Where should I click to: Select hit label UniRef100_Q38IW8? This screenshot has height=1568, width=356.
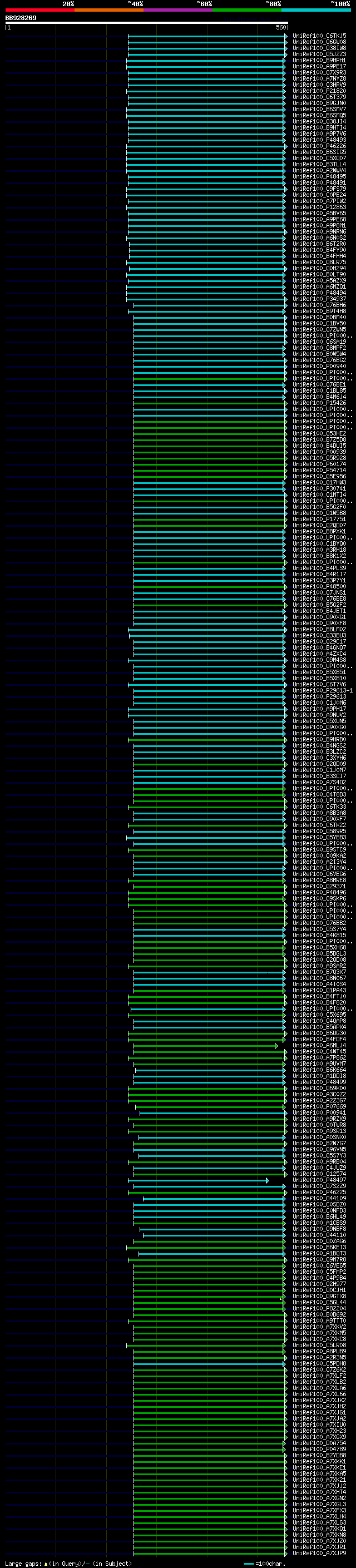pyautogui.click(x=319, y=48)
